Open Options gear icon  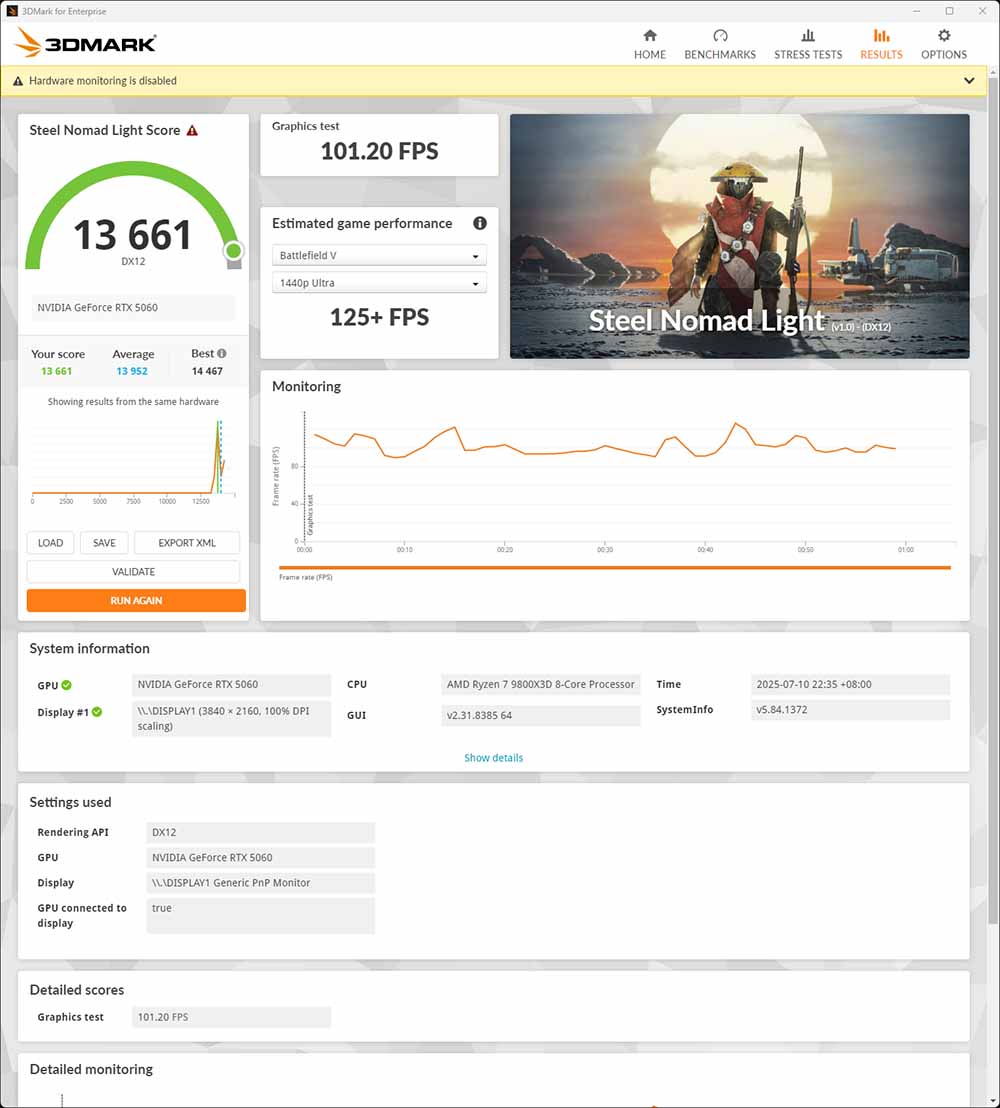[944, 36]
